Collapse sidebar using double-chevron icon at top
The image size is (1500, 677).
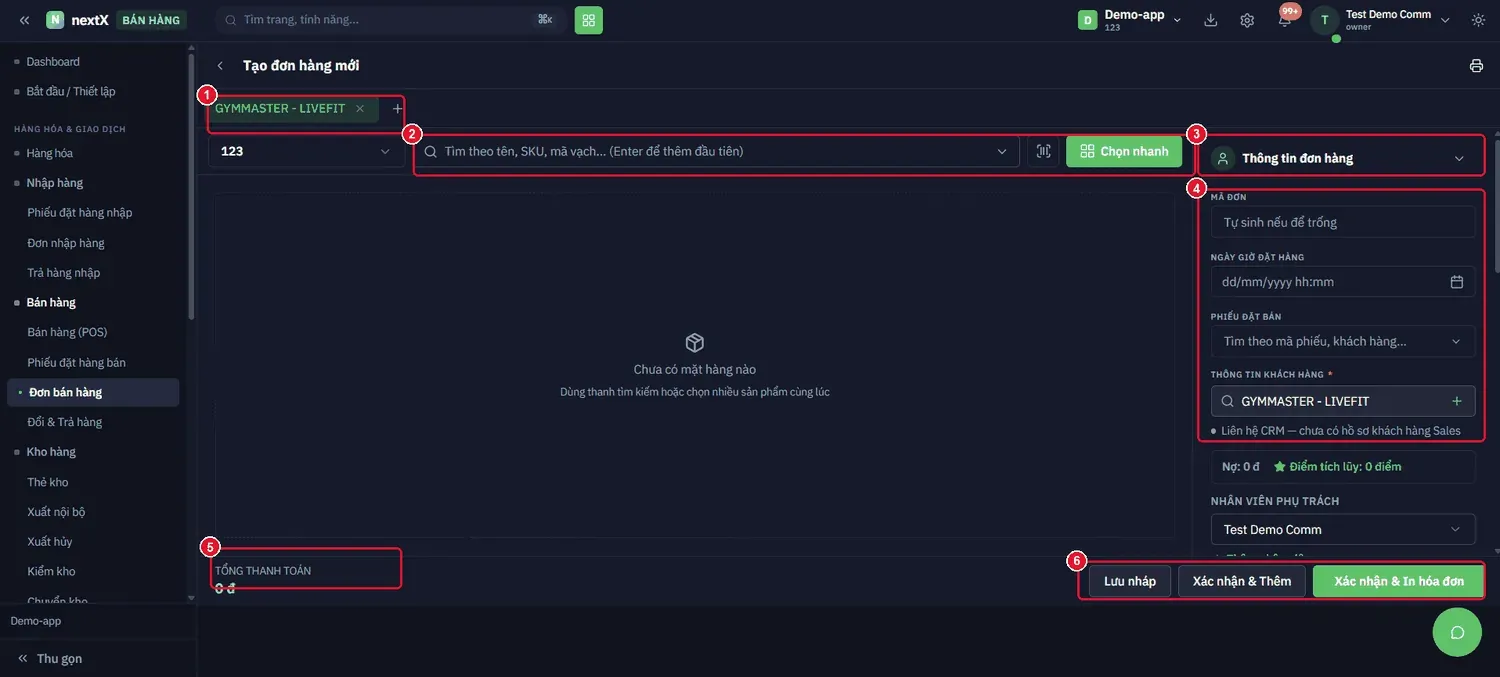click(24, 20)
